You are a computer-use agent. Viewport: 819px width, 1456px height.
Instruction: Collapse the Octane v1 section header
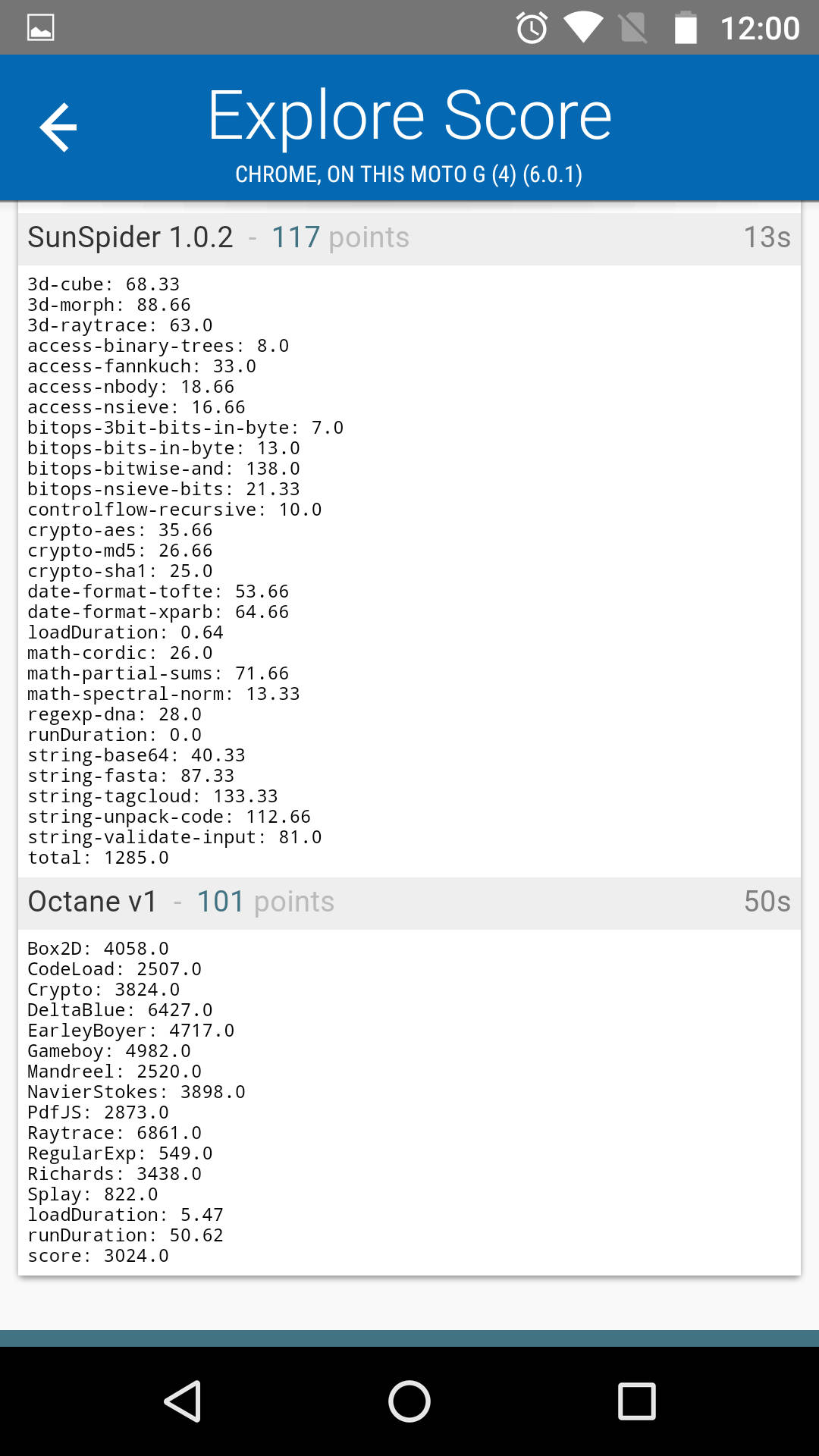click(x=409, y=902)
